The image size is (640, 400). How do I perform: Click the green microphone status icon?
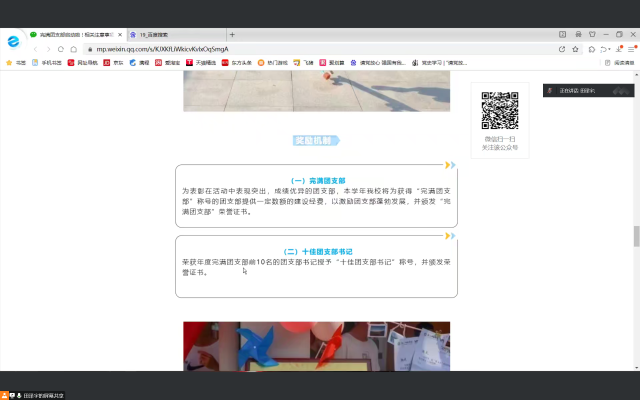pyautogui.click(x=19, y=396)
